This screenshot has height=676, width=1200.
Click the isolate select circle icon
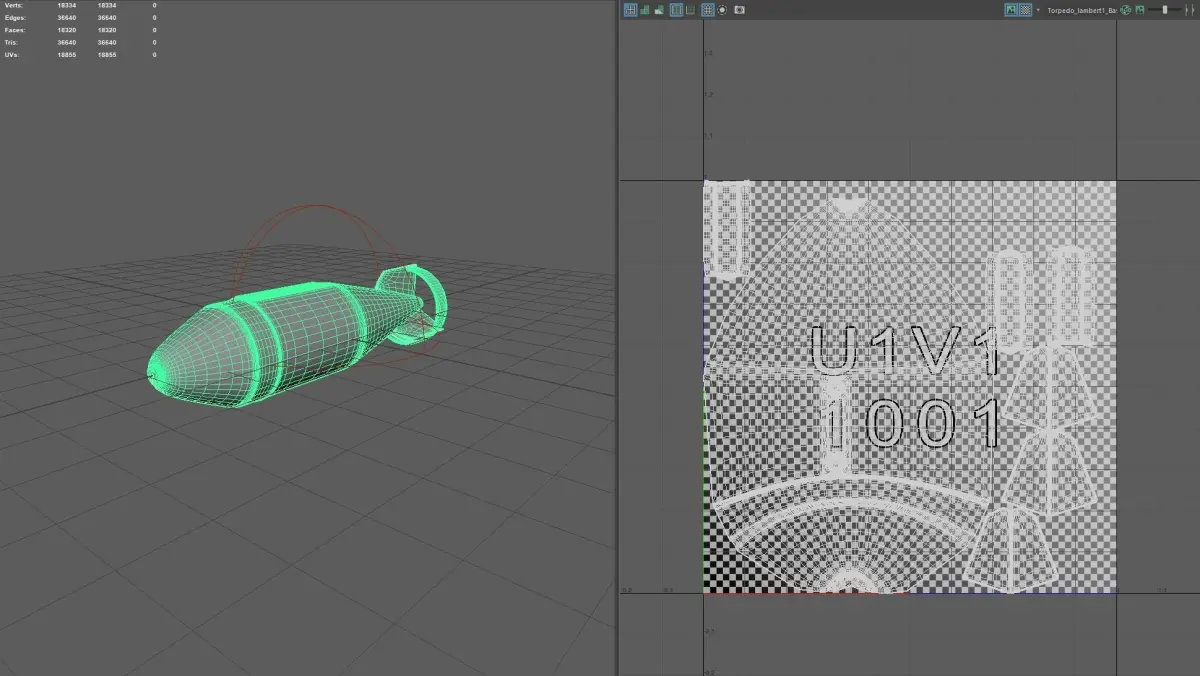point(722,10)
